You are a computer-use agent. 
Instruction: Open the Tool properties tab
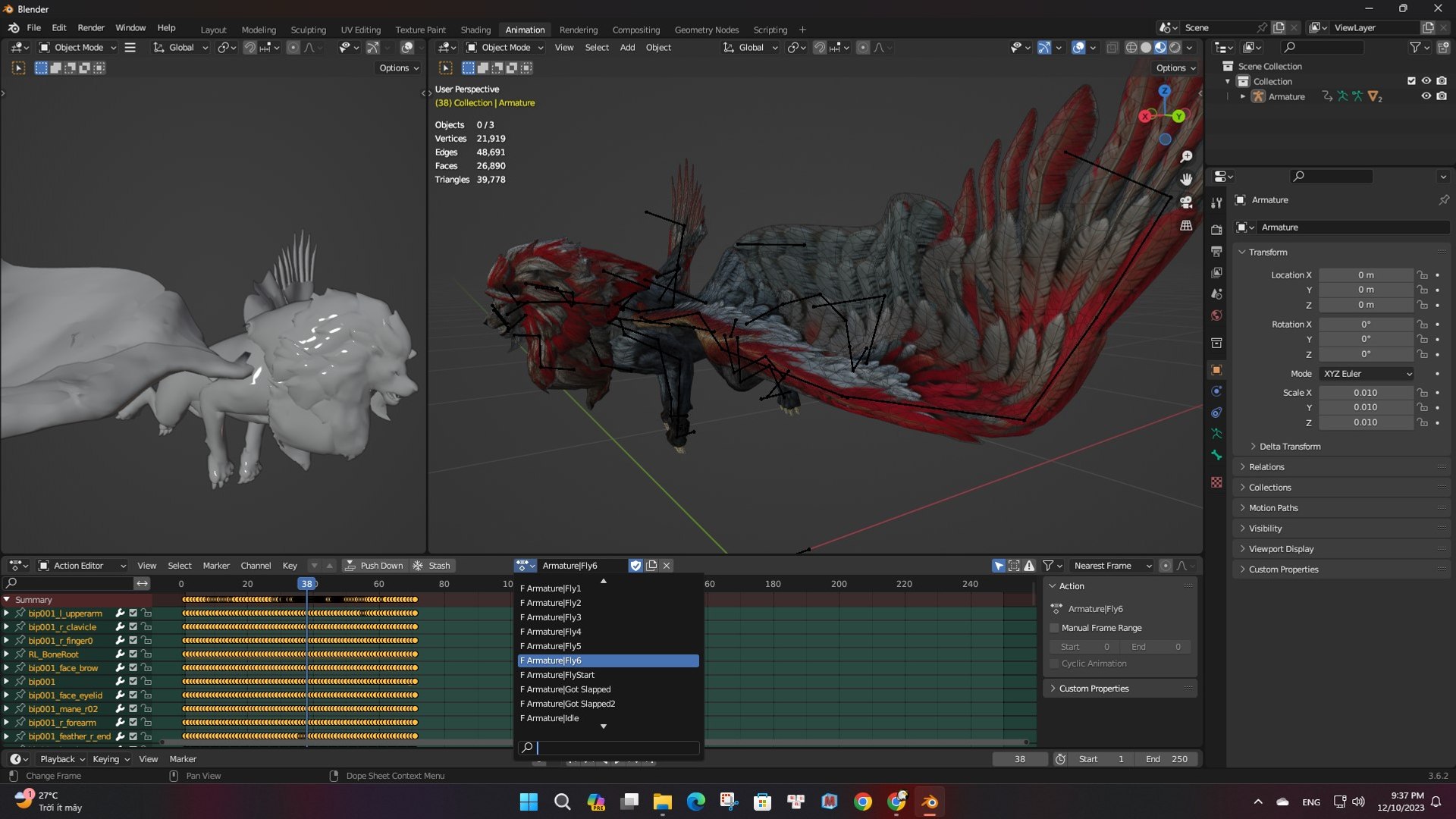click(1216, 203)
